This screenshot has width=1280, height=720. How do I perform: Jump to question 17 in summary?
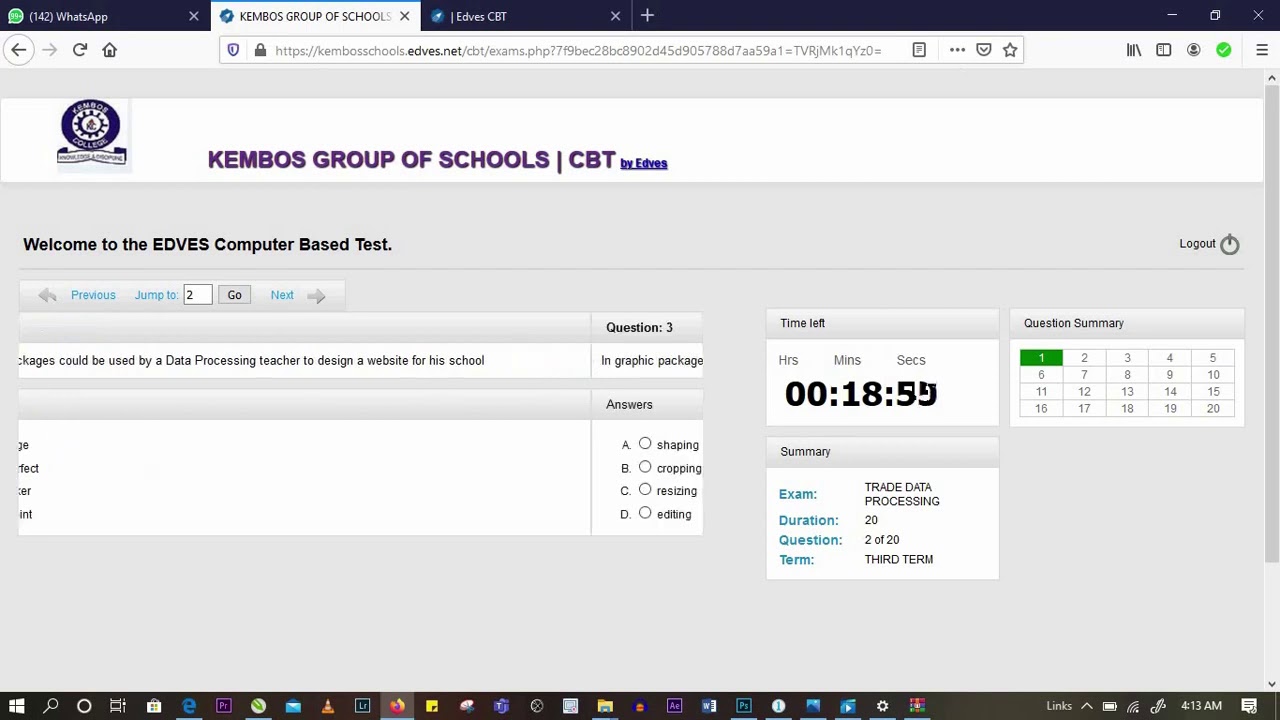point(1084,409)
